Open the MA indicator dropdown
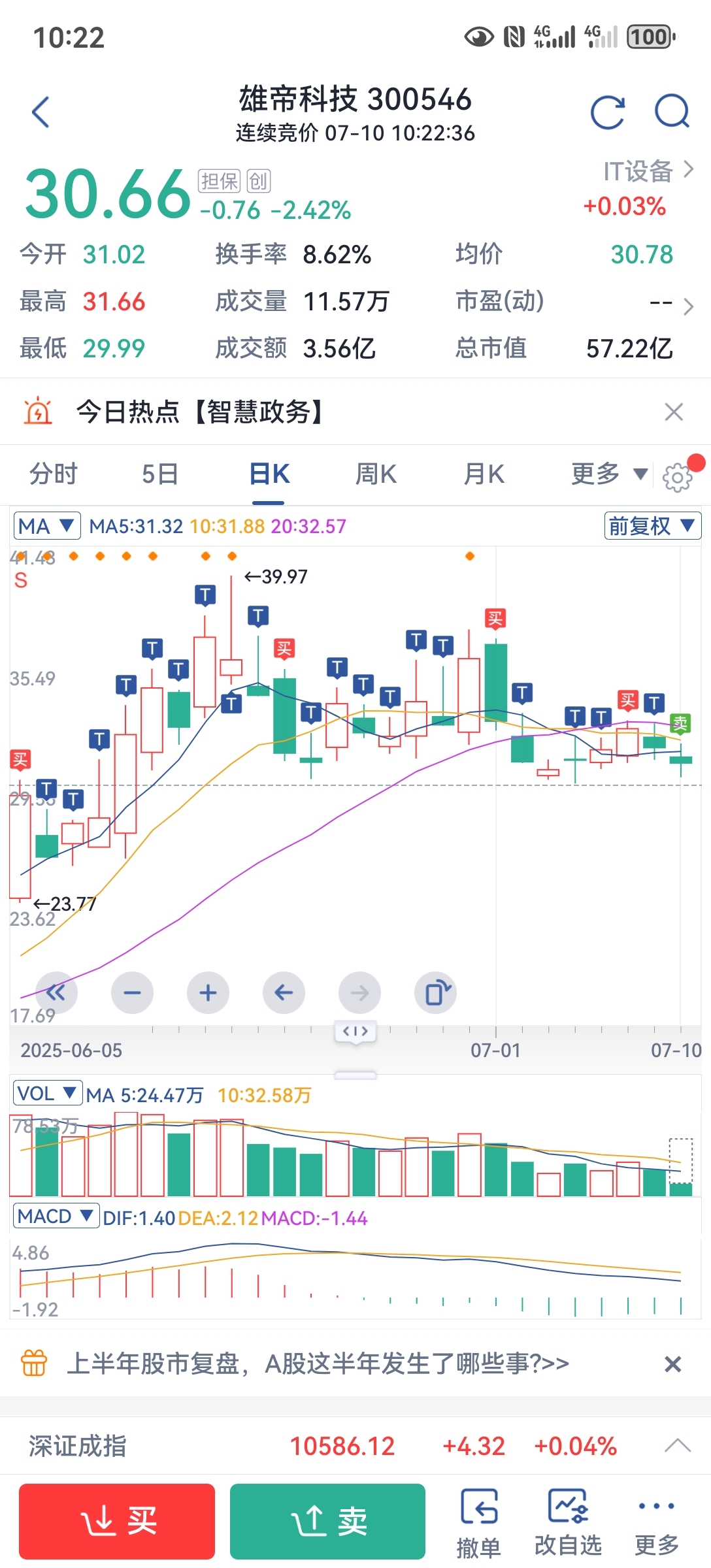711x1568 pixels. 47,526
